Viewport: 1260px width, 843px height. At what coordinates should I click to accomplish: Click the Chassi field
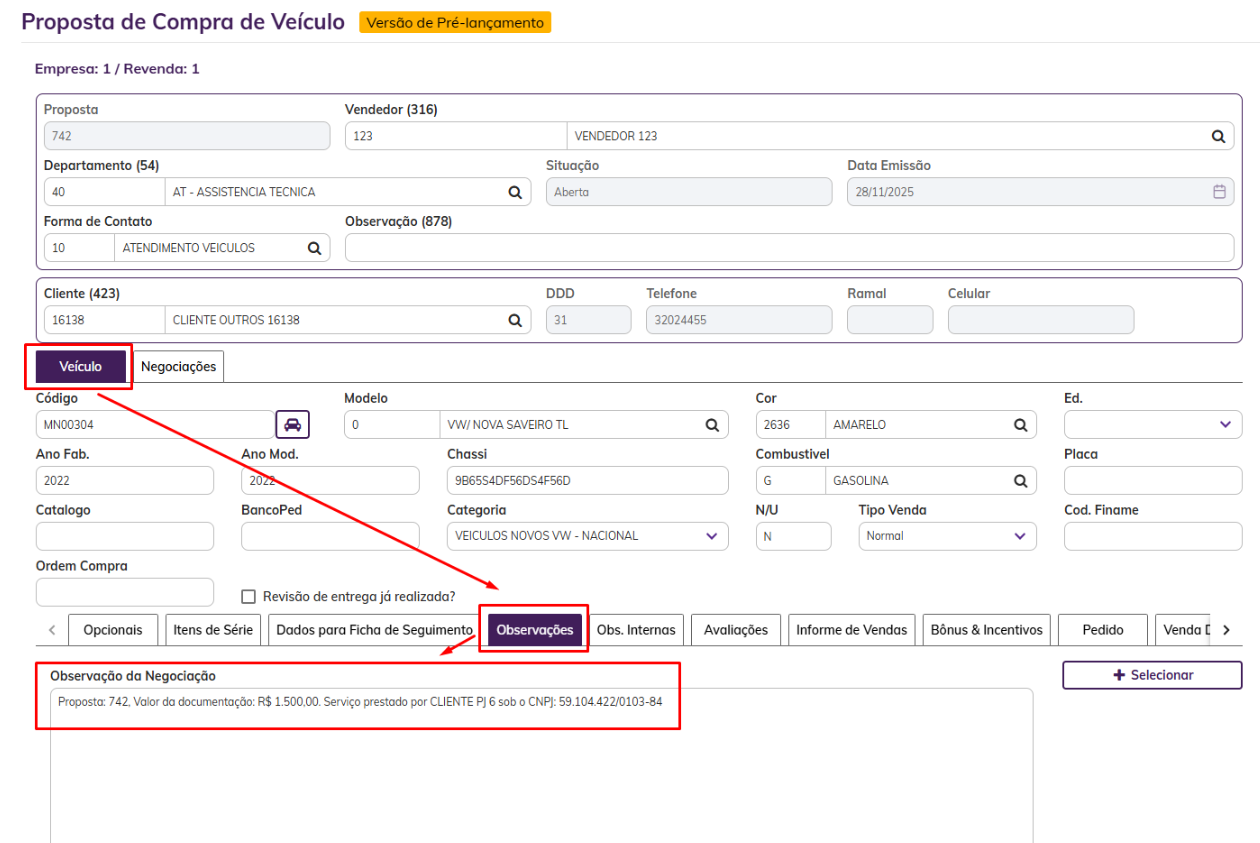point(588,481)
